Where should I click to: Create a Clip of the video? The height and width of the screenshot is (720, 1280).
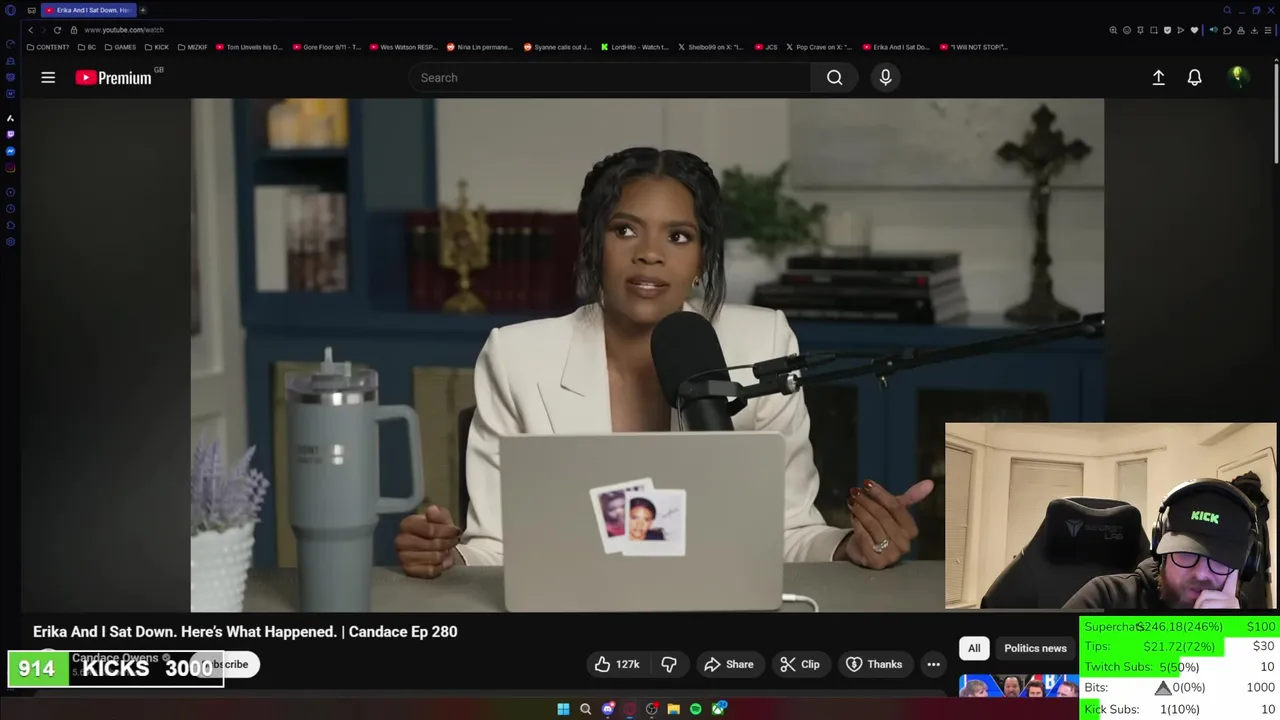point(800,664)
